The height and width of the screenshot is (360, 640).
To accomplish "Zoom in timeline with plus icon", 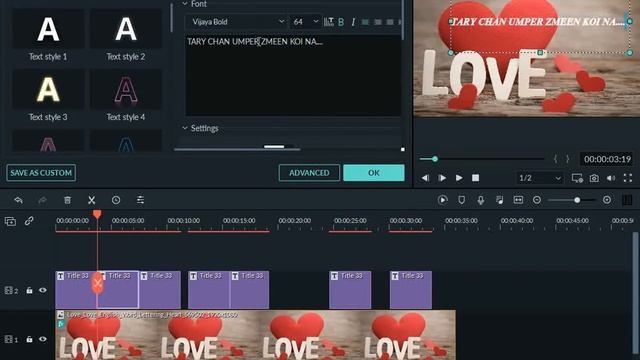I will (607, 200).
